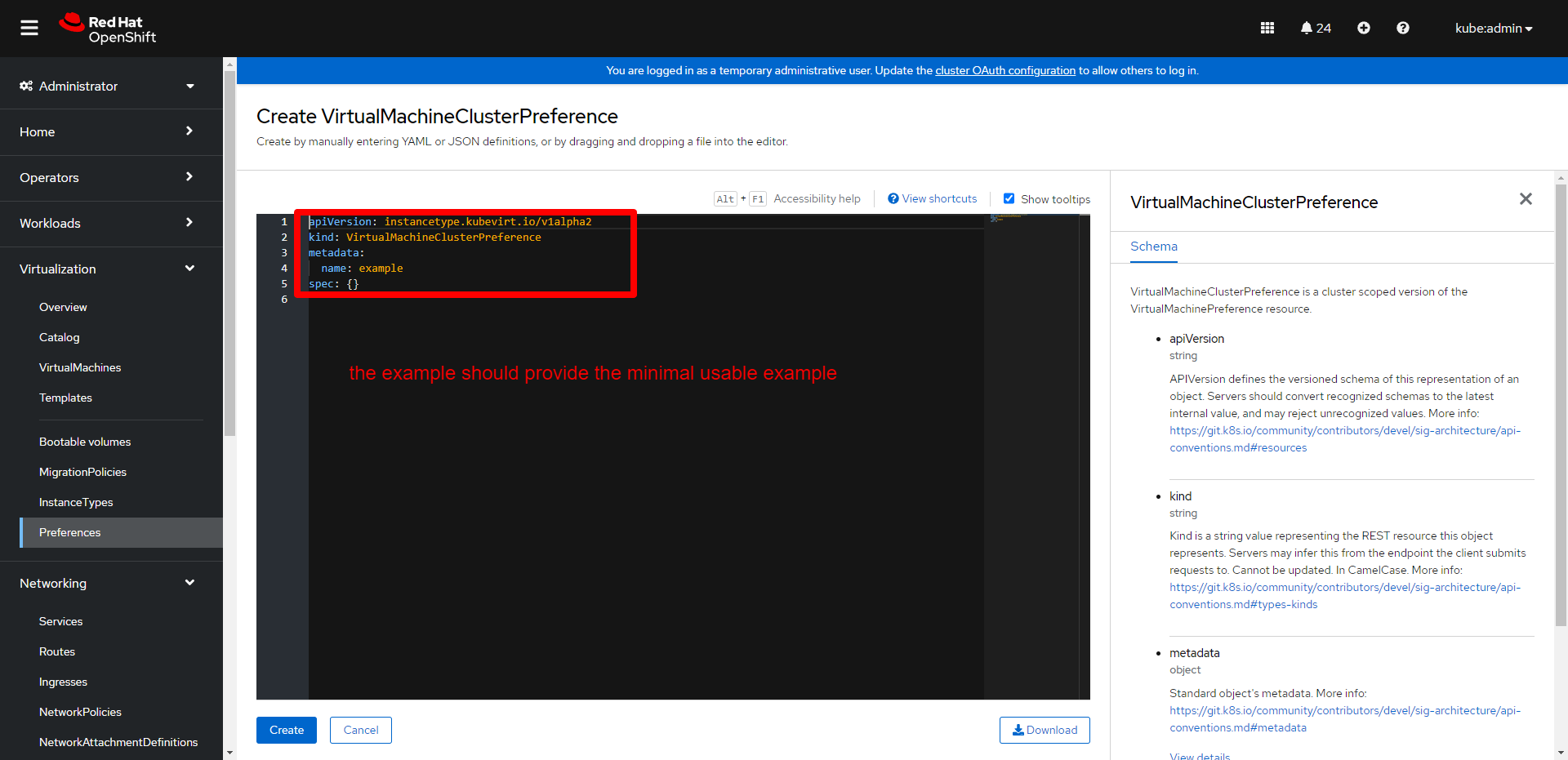1568x760 pixels.
Task: Open the Templates page
Action: pos(65,398)
